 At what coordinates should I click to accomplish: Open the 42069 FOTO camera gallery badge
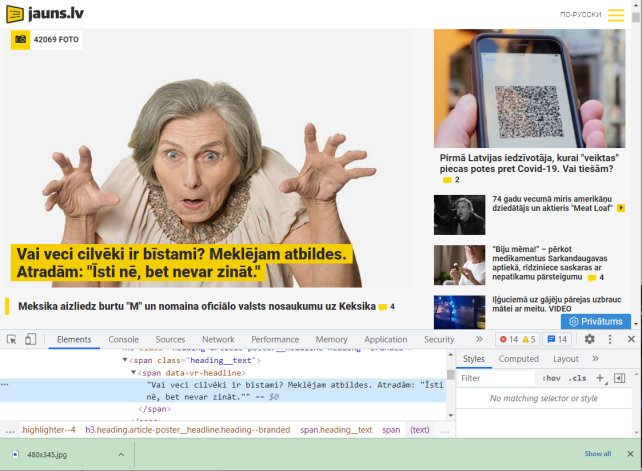point(45,39)
